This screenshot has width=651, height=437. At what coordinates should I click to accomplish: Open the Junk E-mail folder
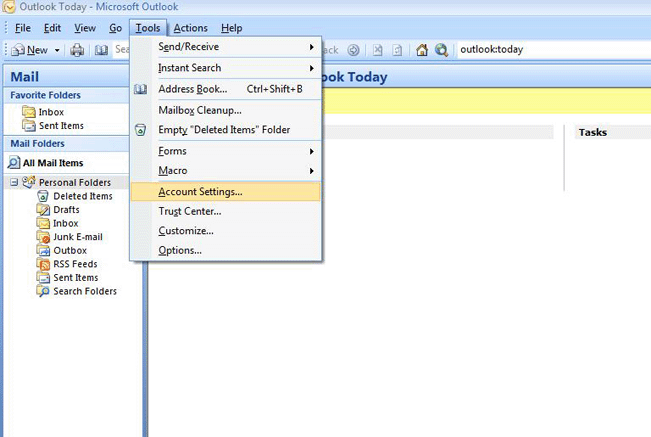click(x=78, y=237)
